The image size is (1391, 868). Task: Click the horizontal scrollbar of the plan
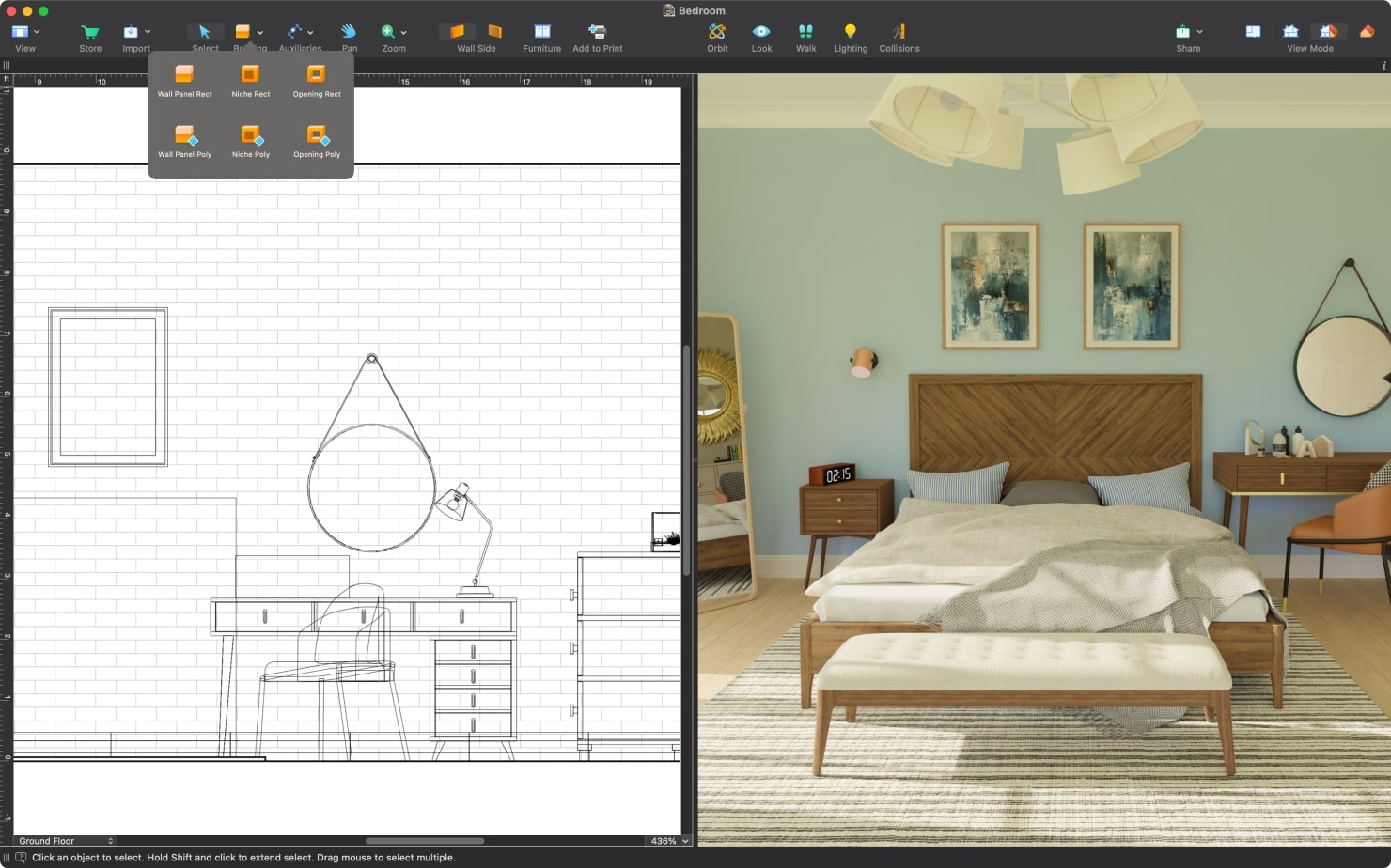tap(424, 841)
